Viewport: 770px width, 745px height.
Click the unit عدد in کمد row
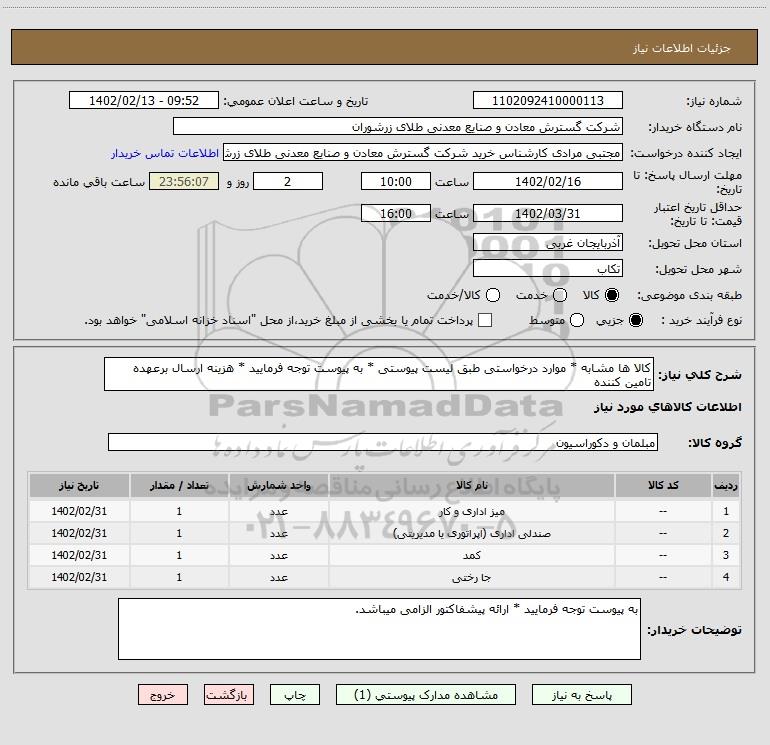[x=278, y=555]
